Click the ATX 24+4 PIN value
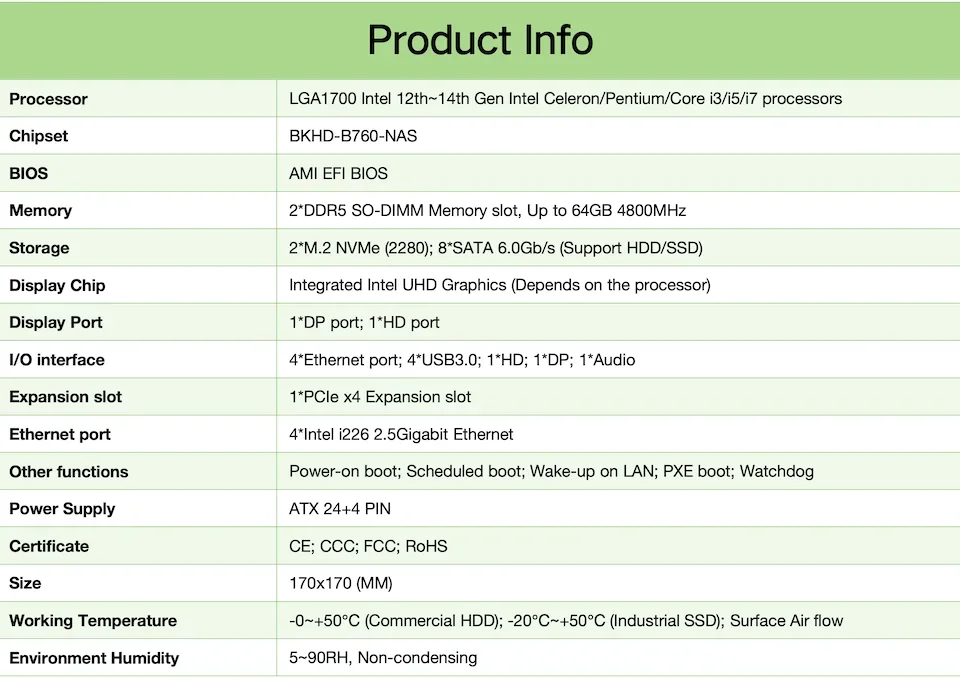Image resolution: width=960 pixels, height=678 pixels. tap(340, 509)
